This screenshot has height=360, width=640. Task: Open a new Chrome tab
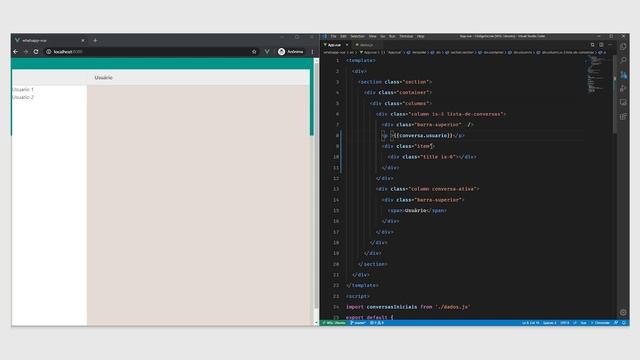pyautogui.click(x=95, y=40)
